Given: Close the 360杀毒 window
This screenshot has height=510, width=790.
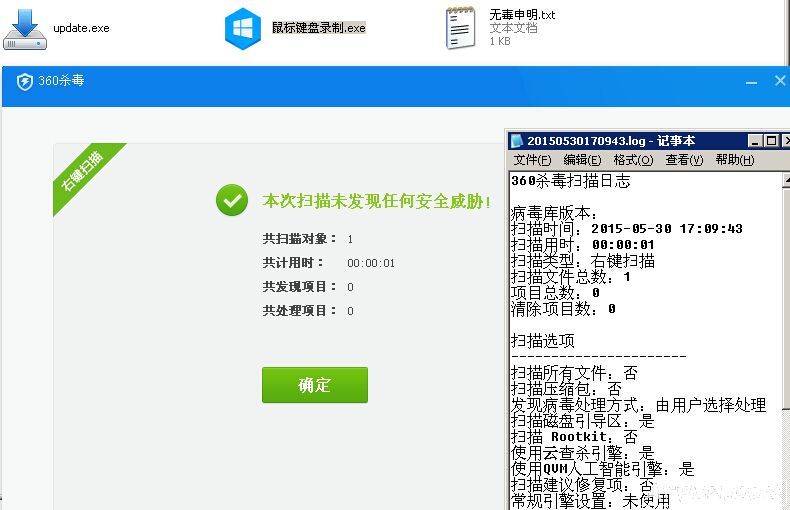Looking at the screenshot, I should coord(780,81).
